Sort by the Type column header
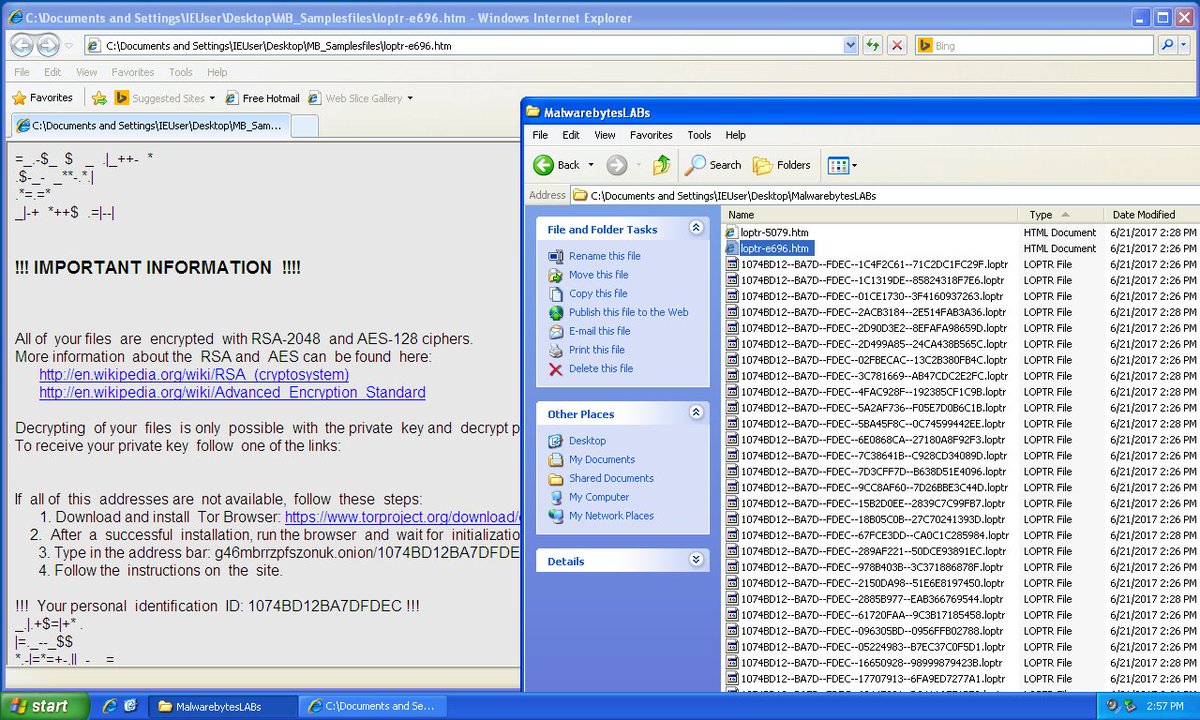Screen dimensions: 1200x720 [x=1059, y=215]
